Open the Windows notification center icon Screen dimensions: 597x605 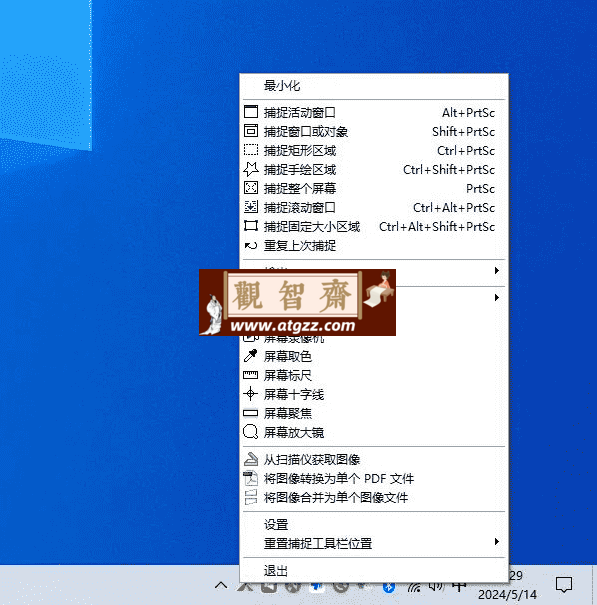point(563,585)
